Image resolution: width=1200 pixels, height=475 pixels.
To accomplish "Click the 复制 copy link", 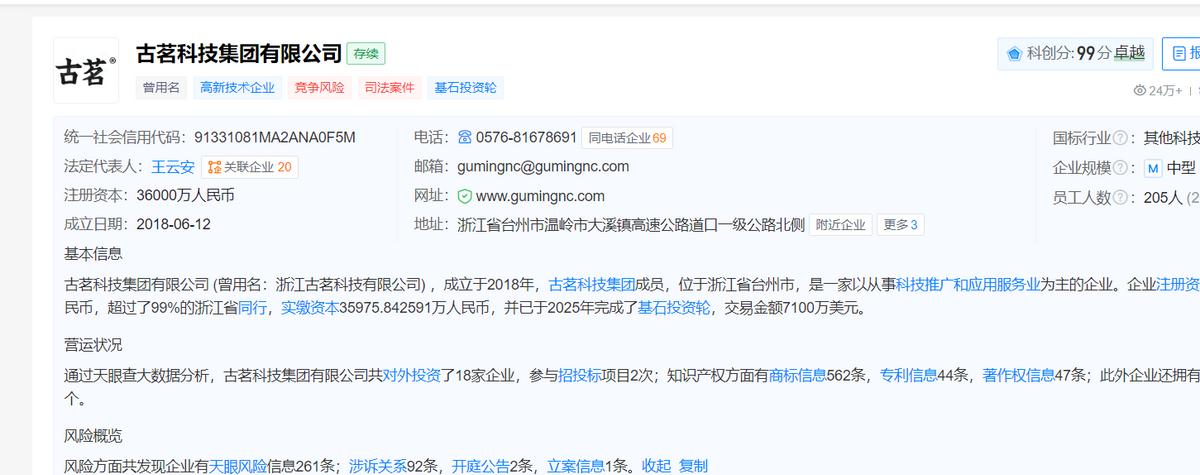I will click(693, 466).
